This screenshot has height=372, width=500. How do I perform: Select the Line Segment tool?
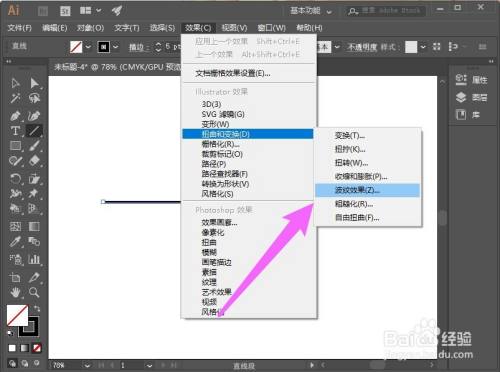coord(34,131)
